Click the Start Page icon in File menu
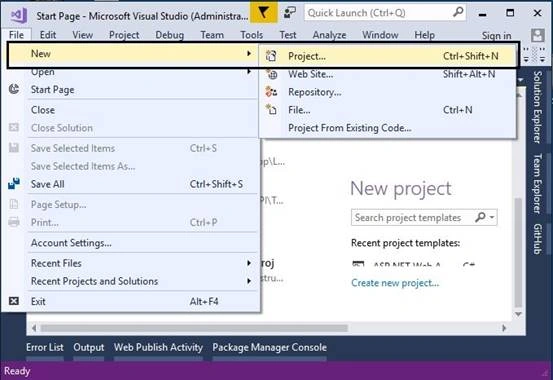553x380 pixels. tap(14, 89)
